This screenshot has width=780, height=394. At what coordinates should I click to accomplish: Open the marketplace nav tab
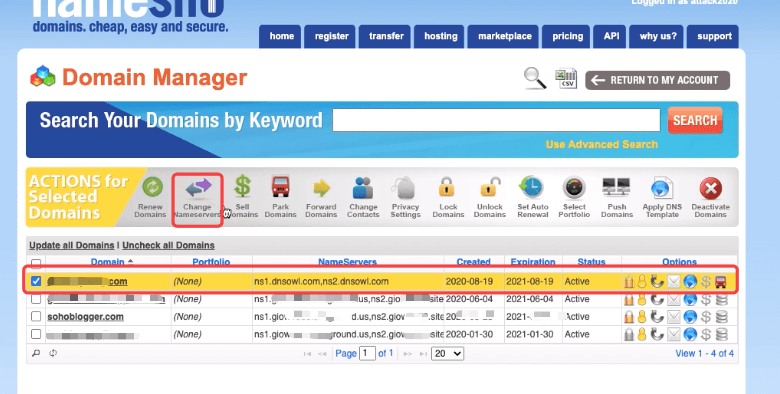tap(503, 36)
